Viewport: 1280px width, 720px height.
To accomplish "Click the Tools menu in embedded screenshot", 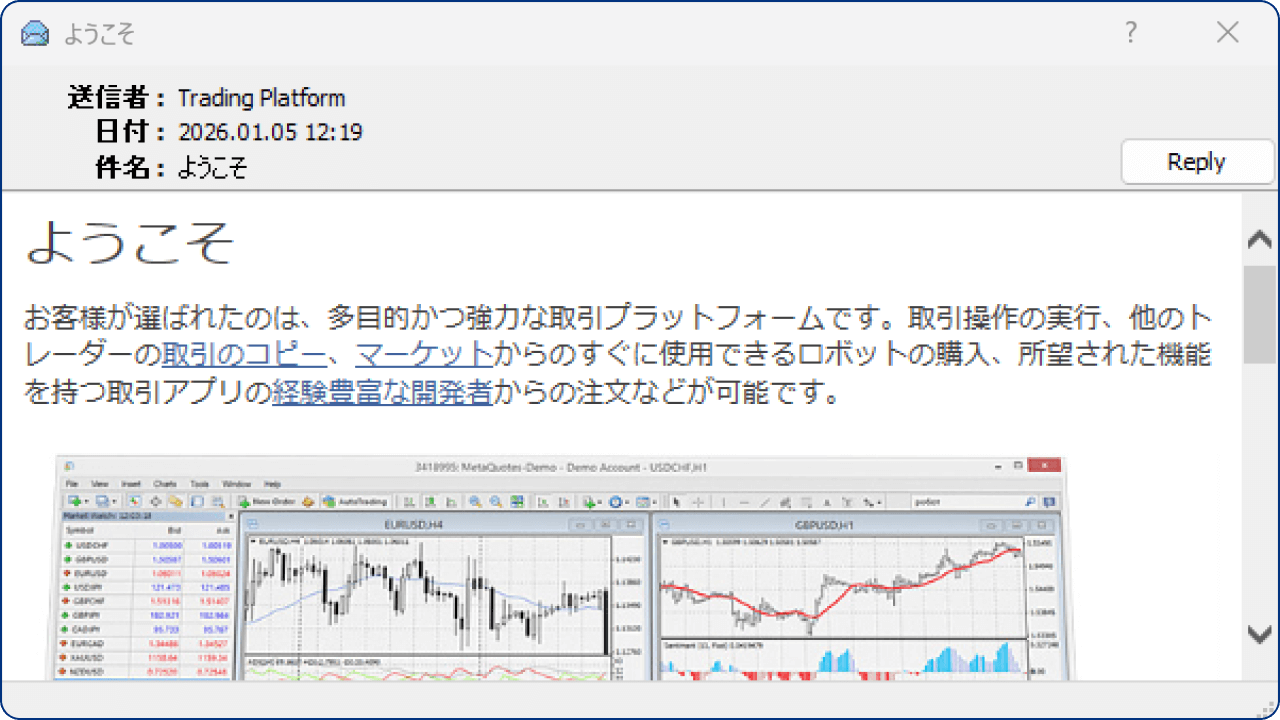I will click(200, 484).
